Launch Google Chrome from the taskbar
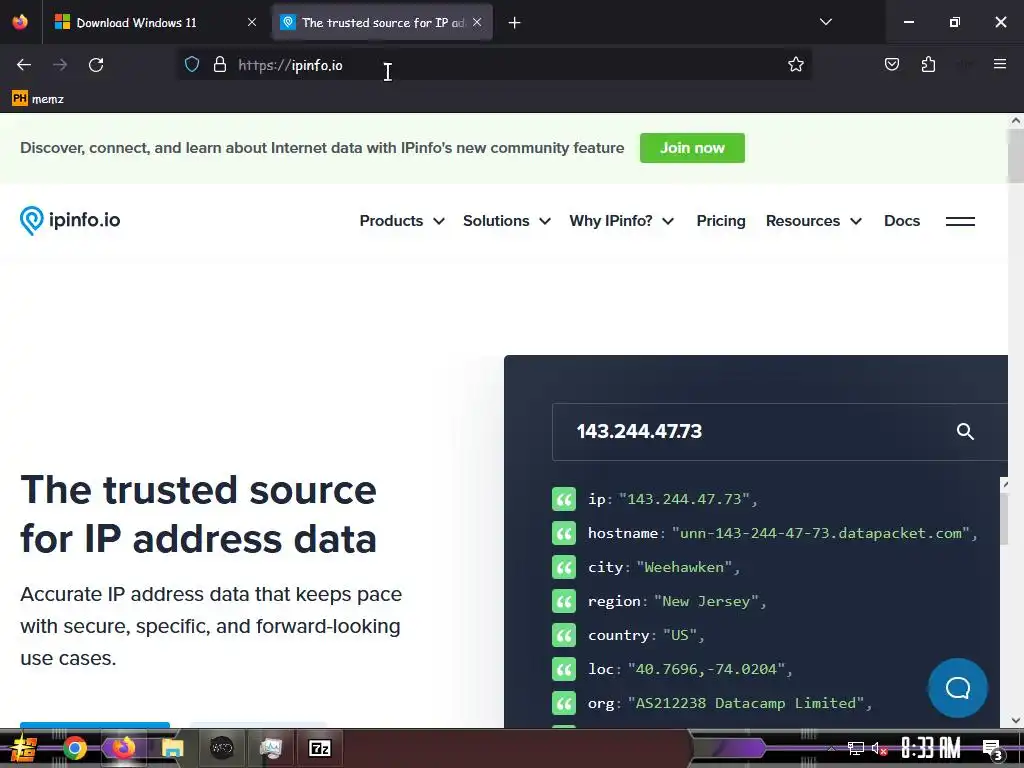 coord(75,748)
